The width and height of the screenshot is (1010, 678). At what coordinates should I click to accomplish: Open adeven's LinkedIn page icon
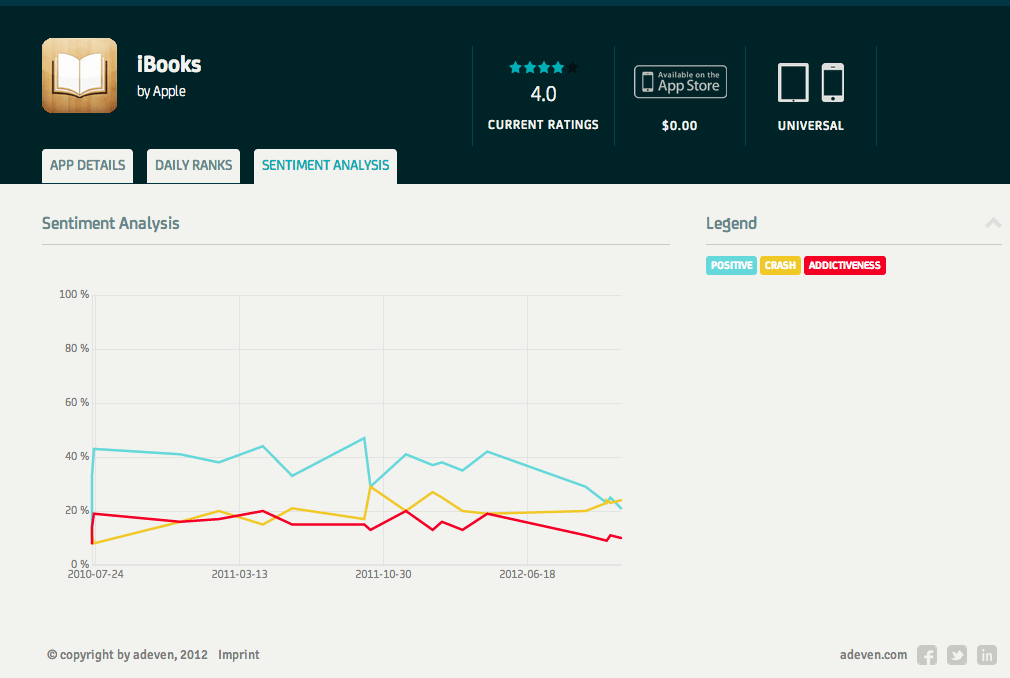click(987, 655)
